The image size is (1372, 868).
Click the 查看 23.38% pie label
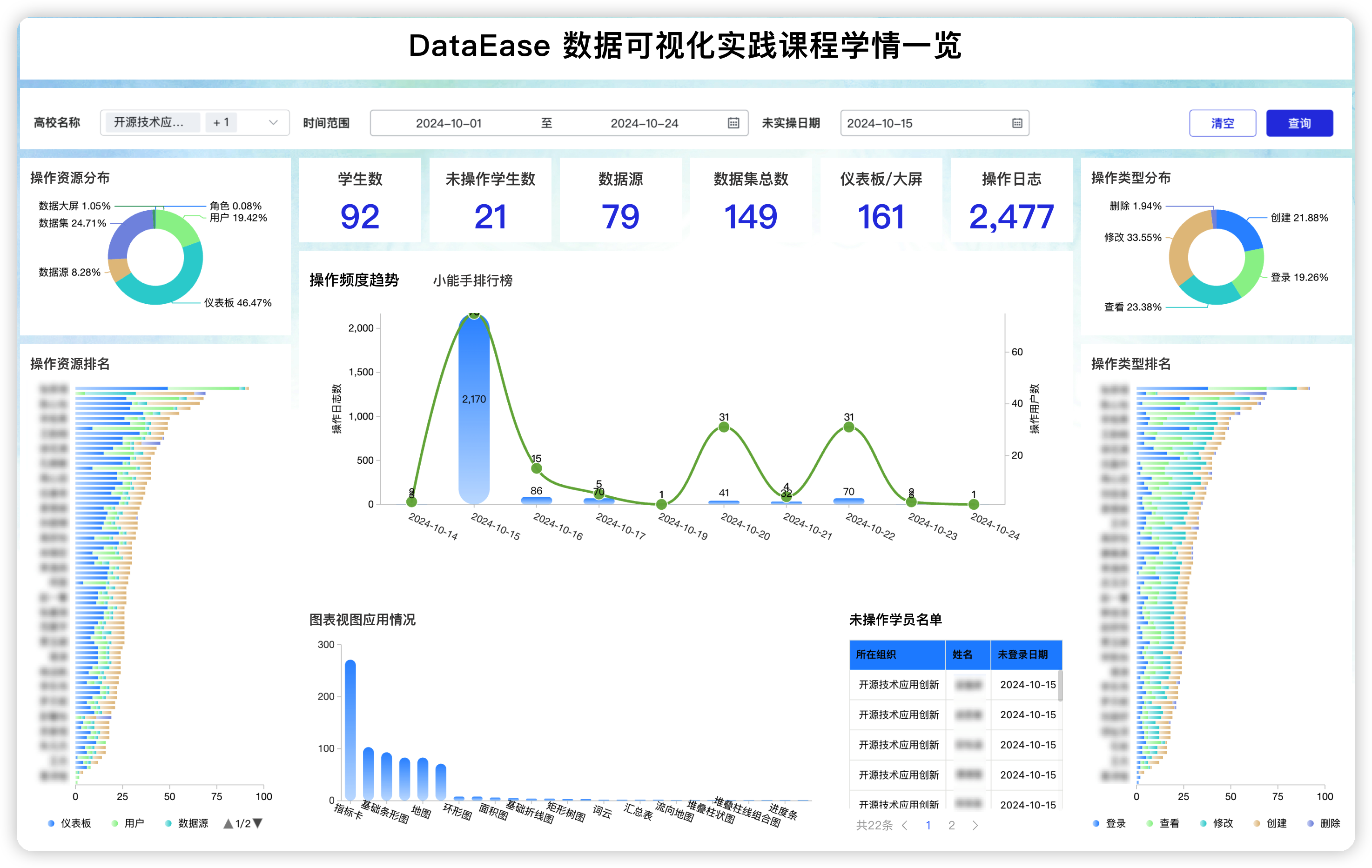(1133, 307)
